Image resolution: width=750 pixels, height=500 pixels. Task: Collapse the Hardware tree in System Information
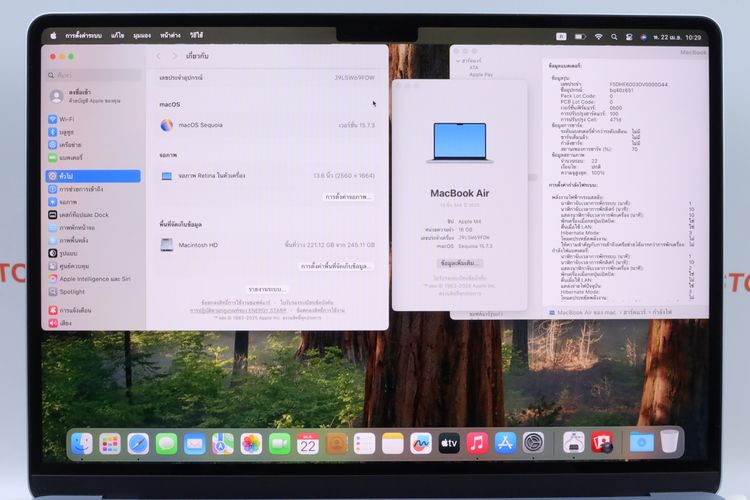[x=458, y=61]
